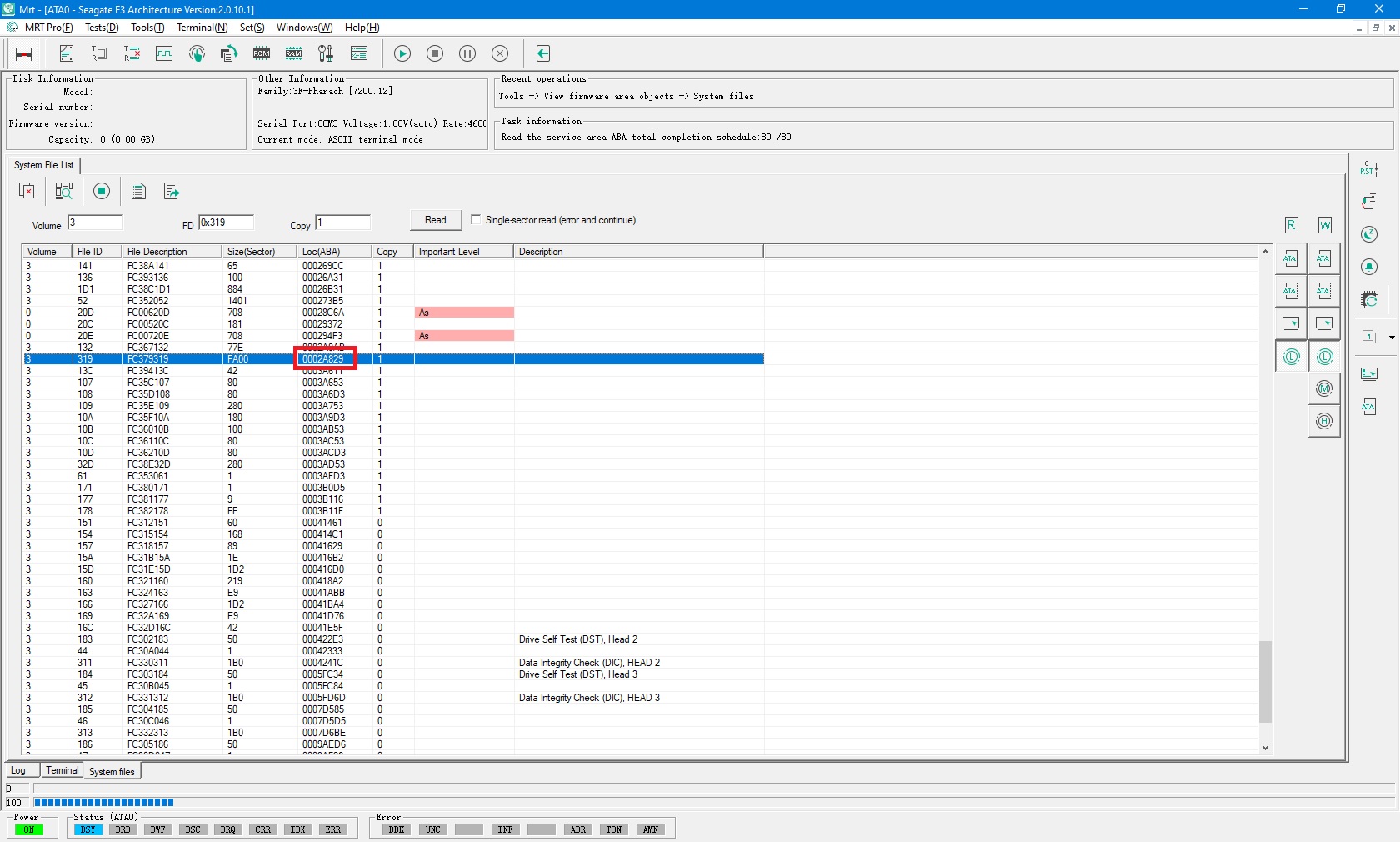The width and height of the screenshot is (1400, 842).
Task: Click the green ON power indicator
Action: [29, 830]
